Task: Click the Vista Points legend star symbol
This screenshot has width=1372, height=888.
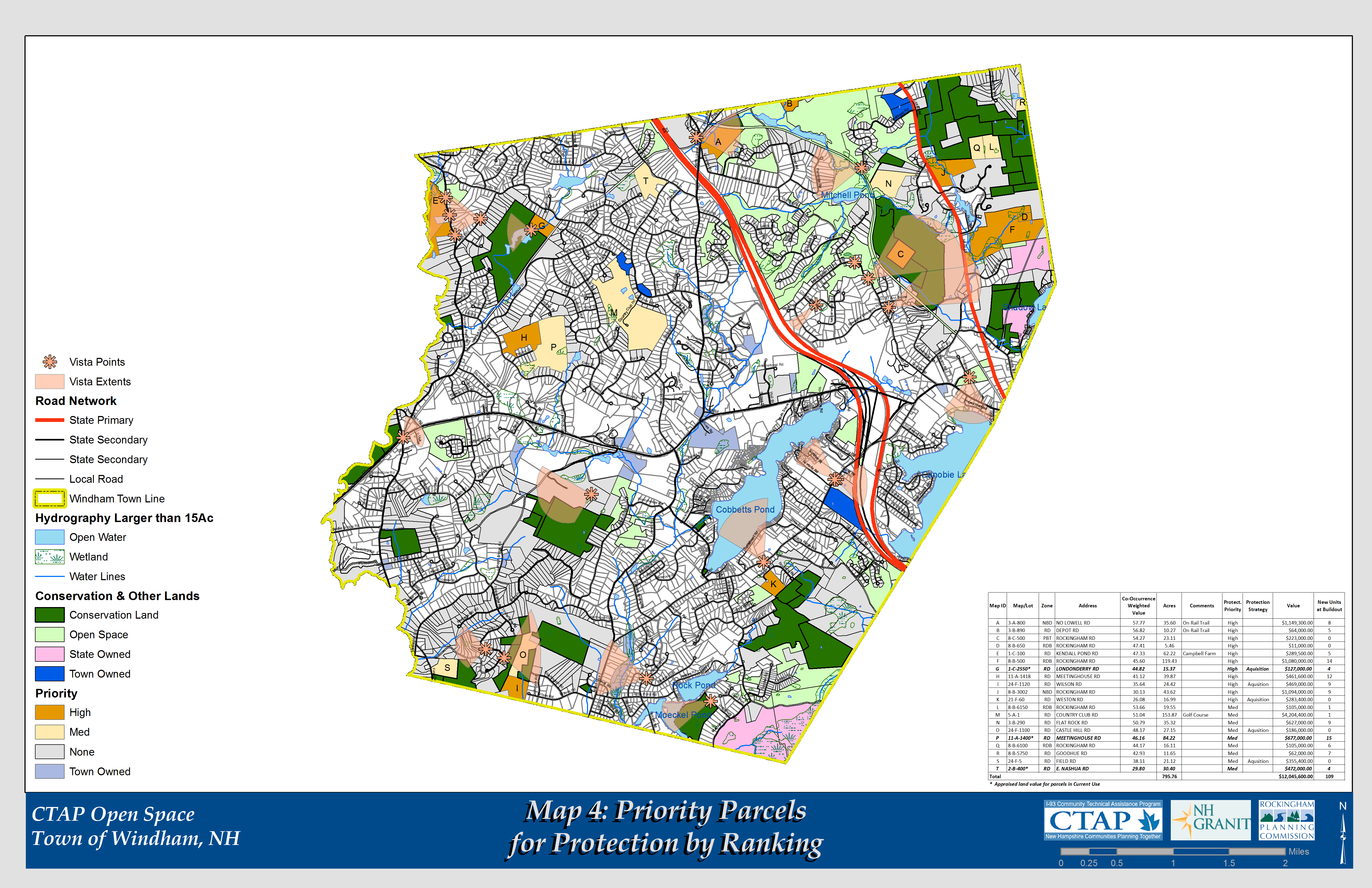Action: [50, 362]
